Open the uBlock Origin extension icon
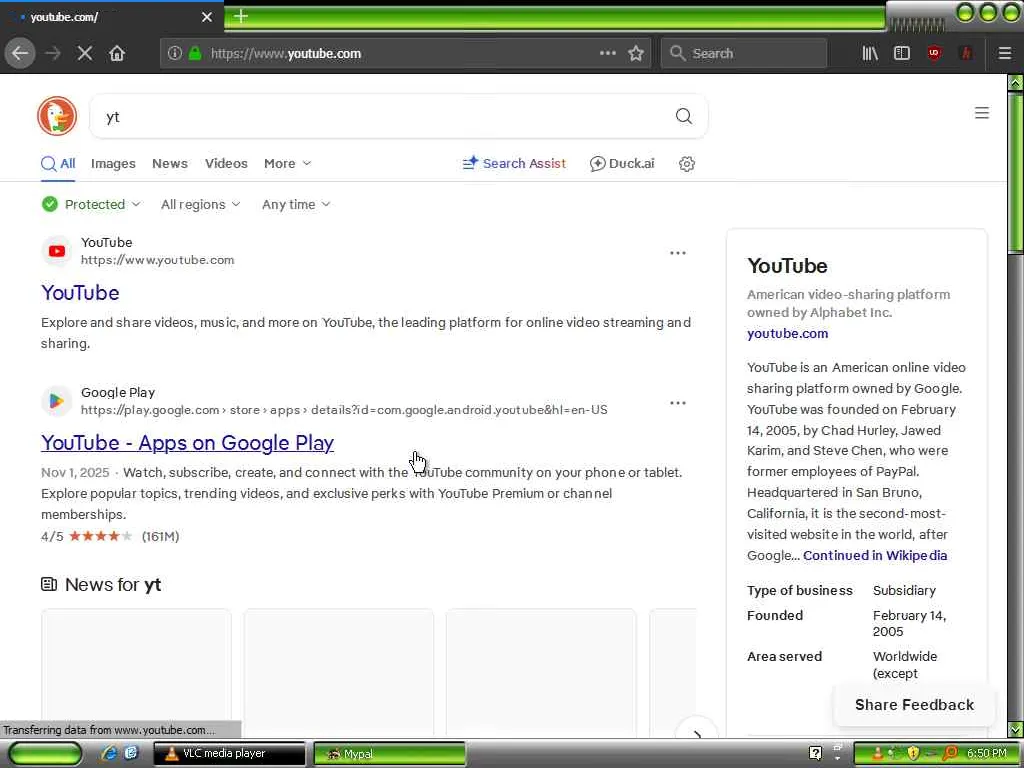The width and height of the screenshot is (1024, 768). coord(935,54)
